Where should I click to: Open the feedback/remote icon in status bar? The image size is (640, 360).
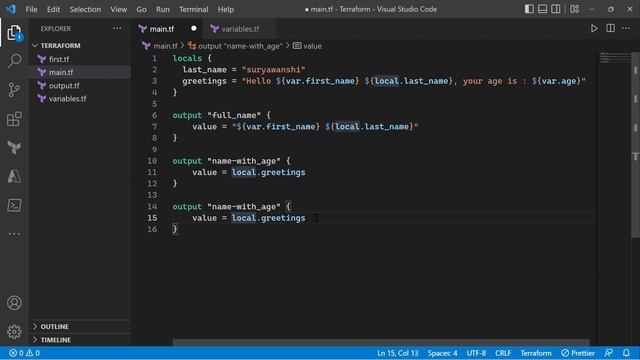(x=608, y=353)
